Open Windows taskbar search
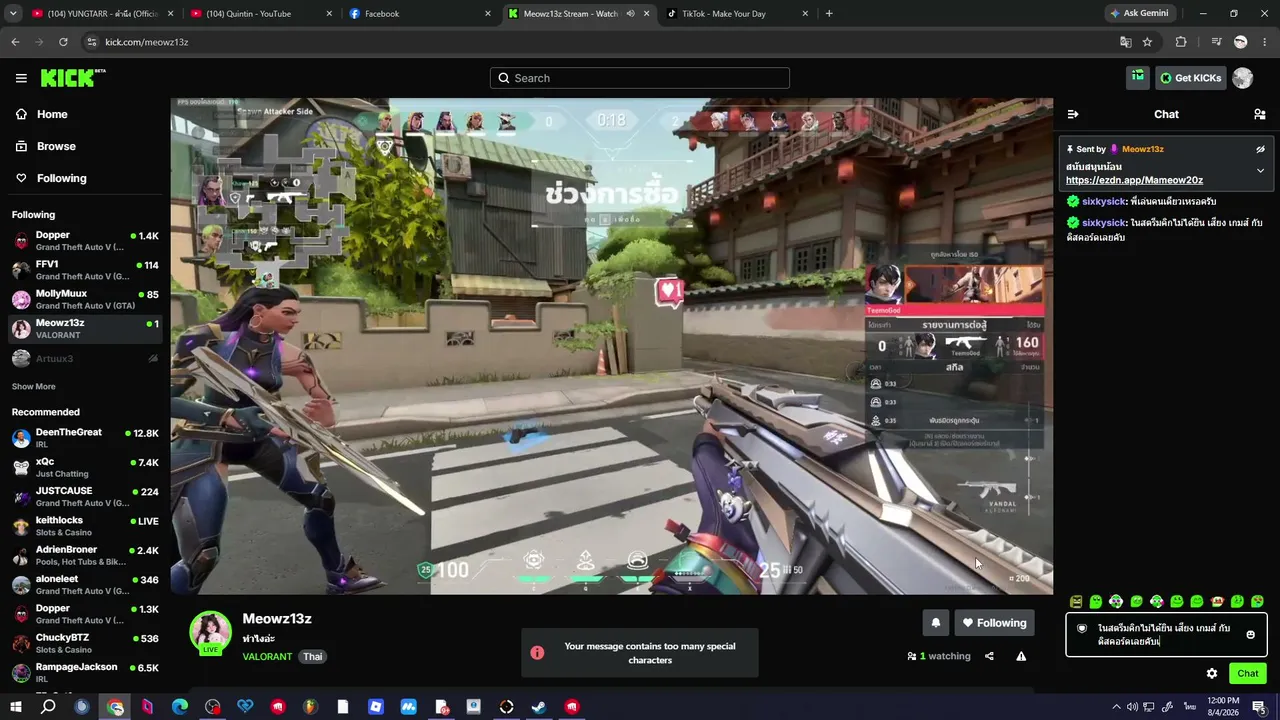Image resolution: width=1280 pixels, height=720 pixels. pos(48,707)
